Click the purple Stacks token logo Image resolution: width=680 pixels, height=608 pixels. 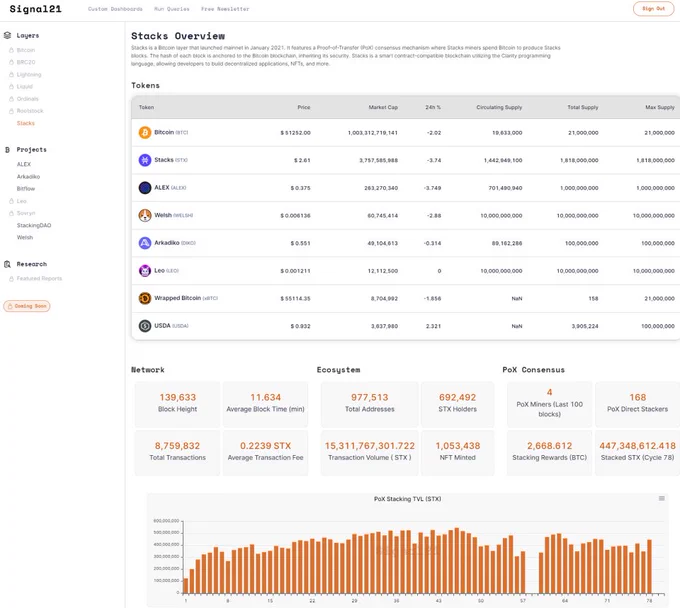(145, 160)
